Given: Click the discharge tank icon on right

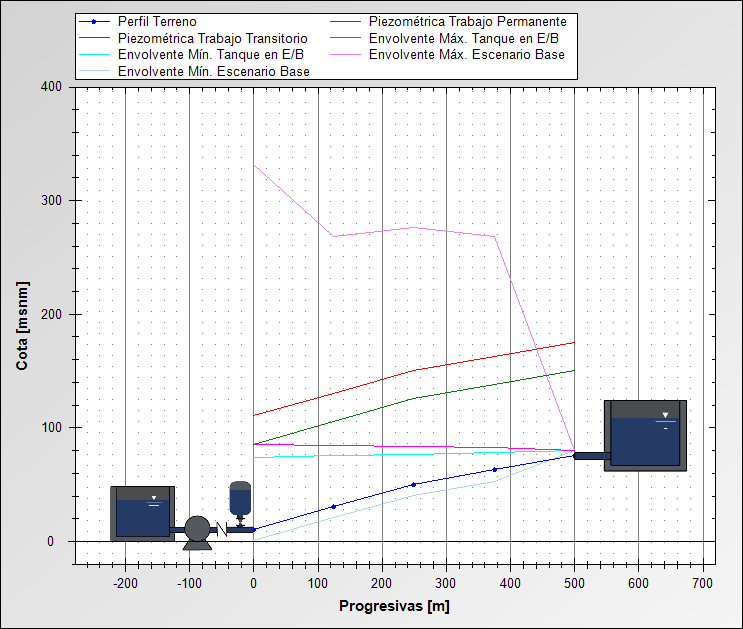Looking at the screenshot, I should tap(645, 436).
